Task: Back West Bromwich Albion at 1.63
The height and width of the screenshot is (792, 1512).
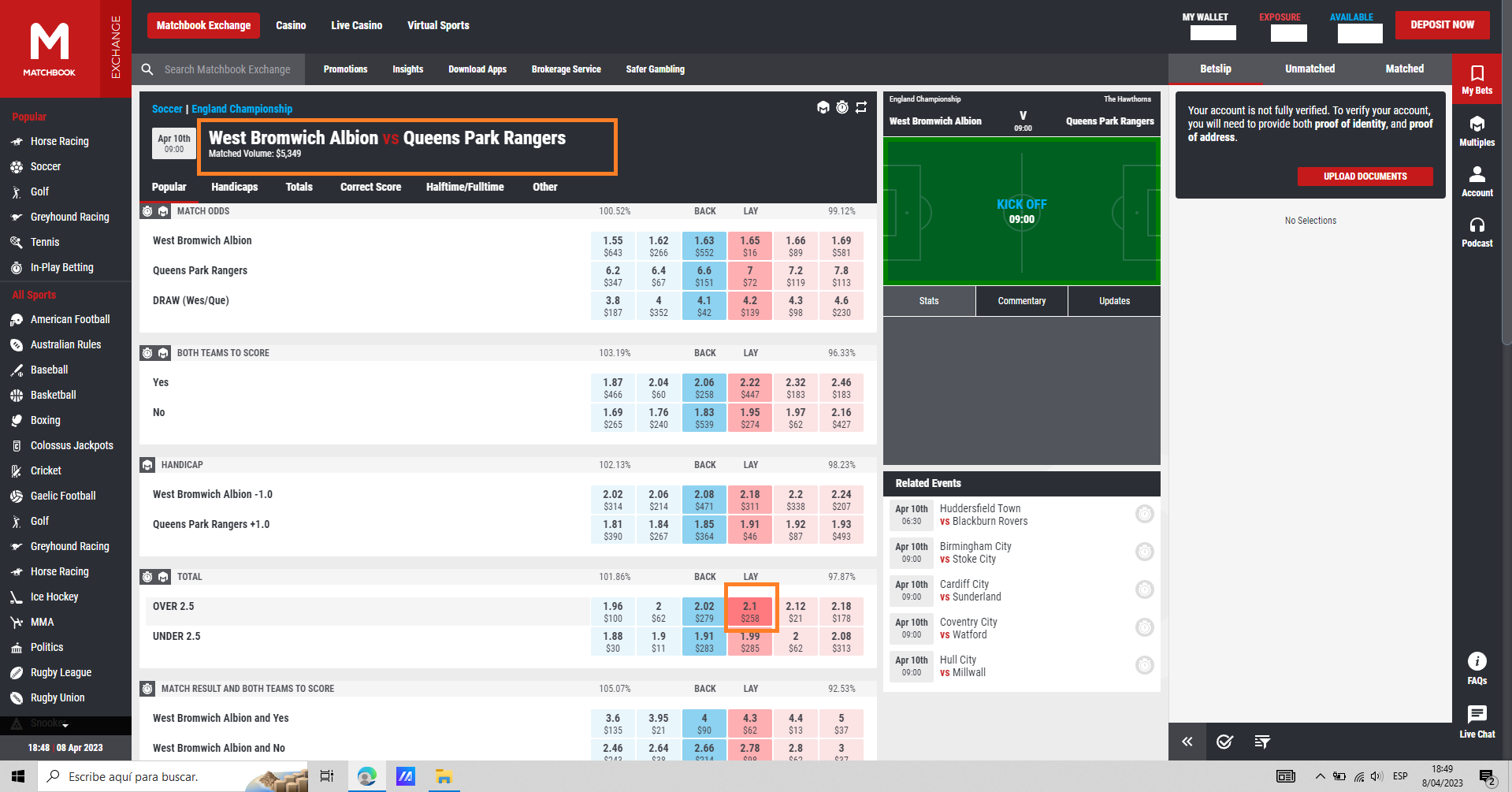Action: tap(704, 246)
